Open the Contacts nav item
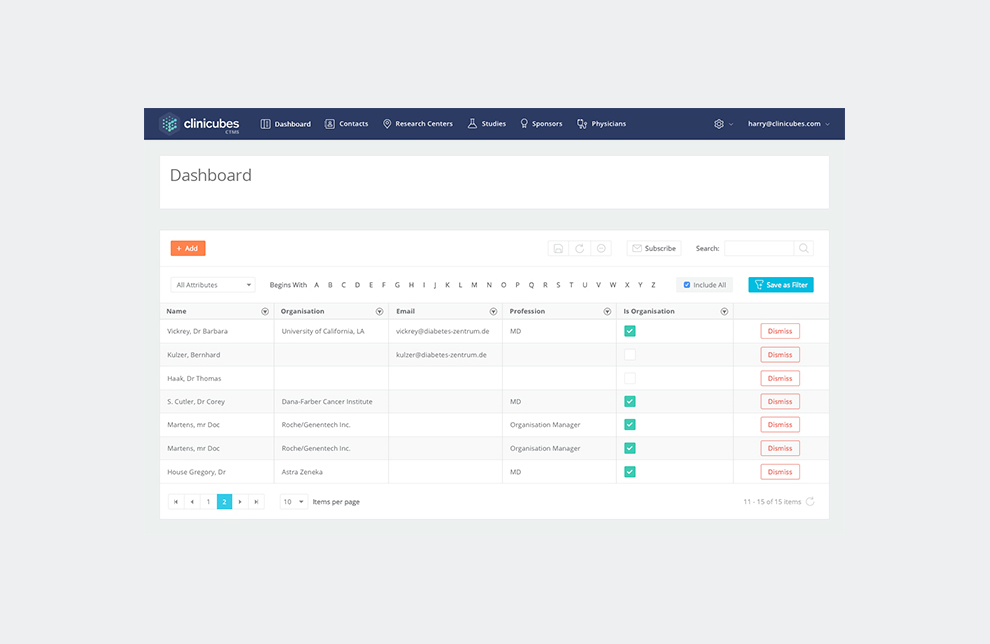Screen dimensions: 990x644 click(347, 124)
